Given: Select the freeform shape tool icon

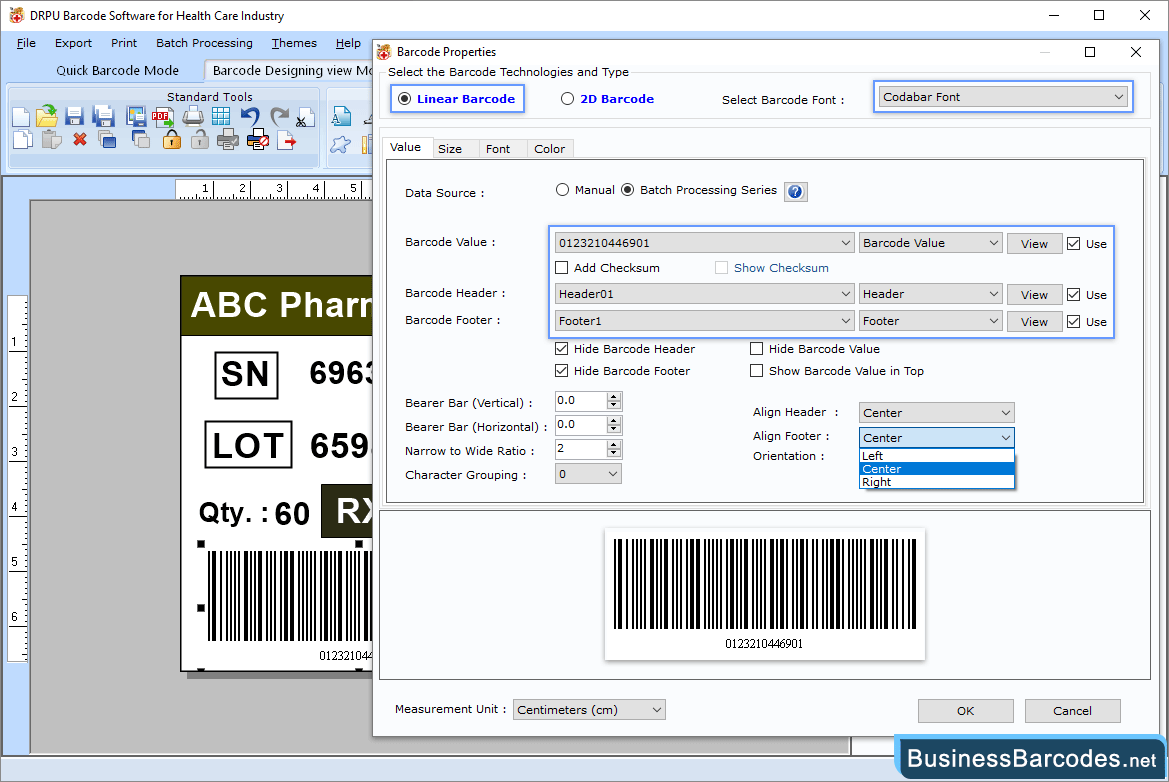Looking at the screenshot, I should tap(341, 145).
